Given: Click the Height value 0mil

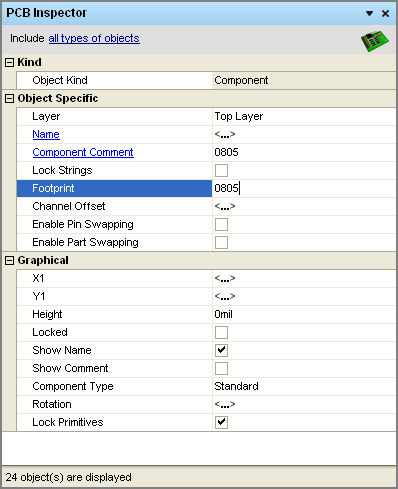Looking at the screenshot, I should pyautogui.click(x=304, y=314).
